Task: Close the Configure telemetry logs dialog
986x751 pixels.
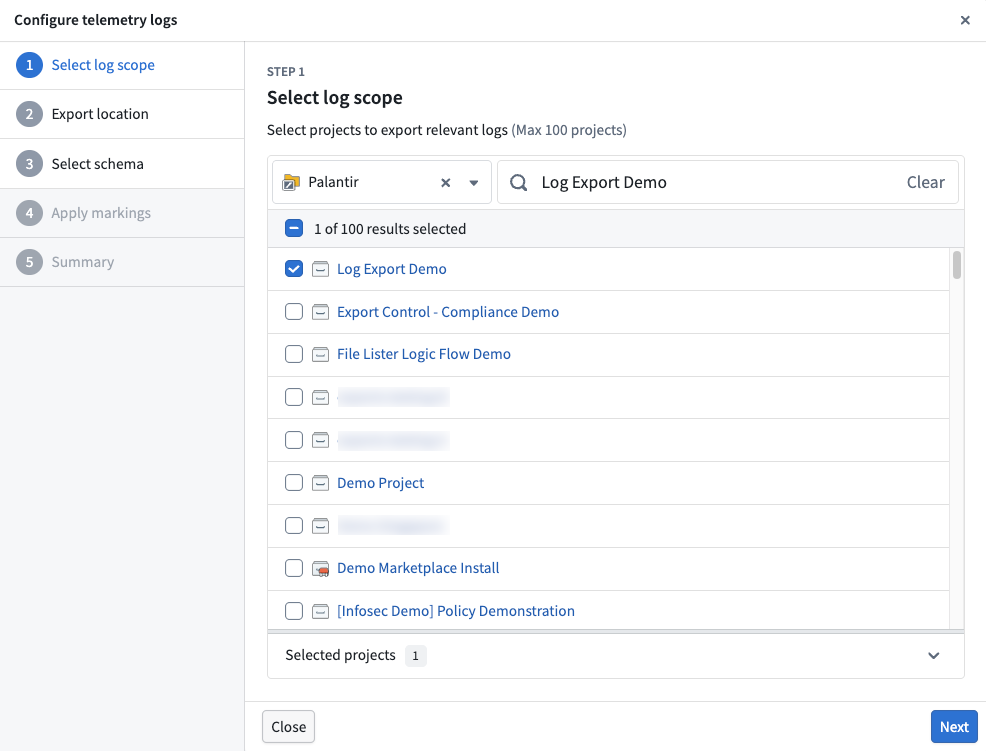Action: point(965,20)
